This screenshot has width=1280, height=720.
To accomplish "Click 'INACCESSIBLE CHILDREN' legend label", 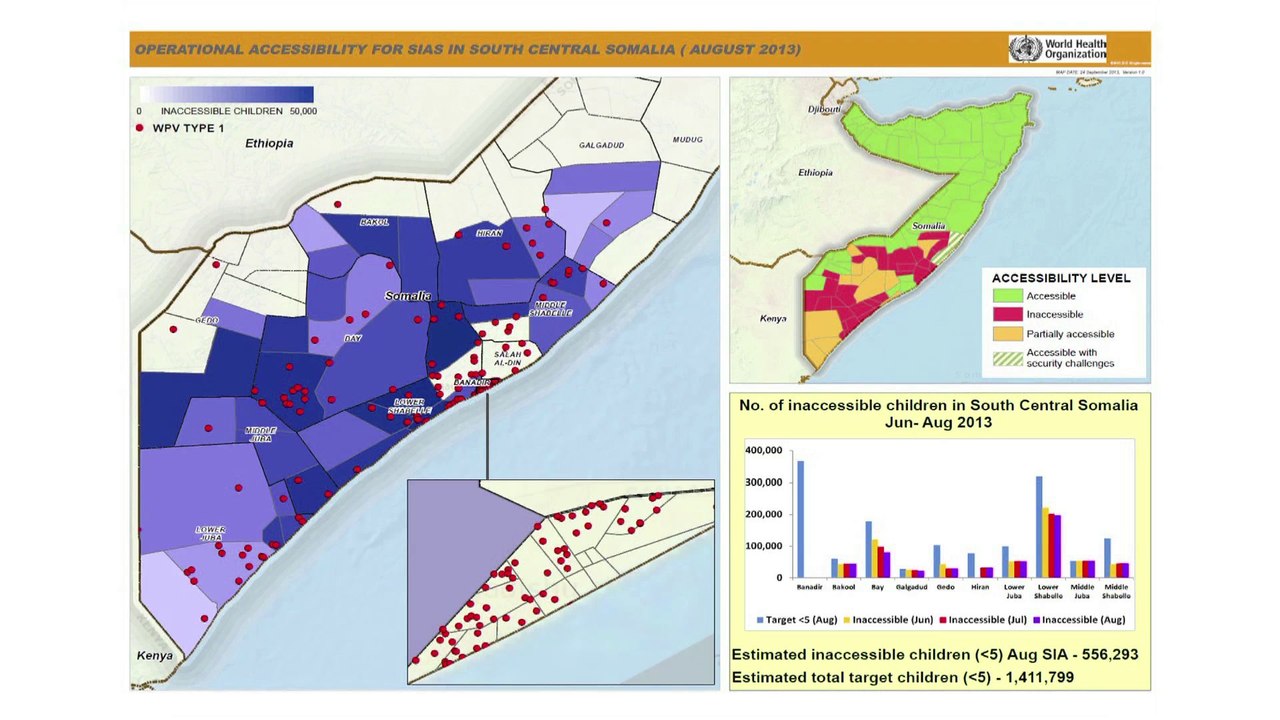I will [221, 111].
